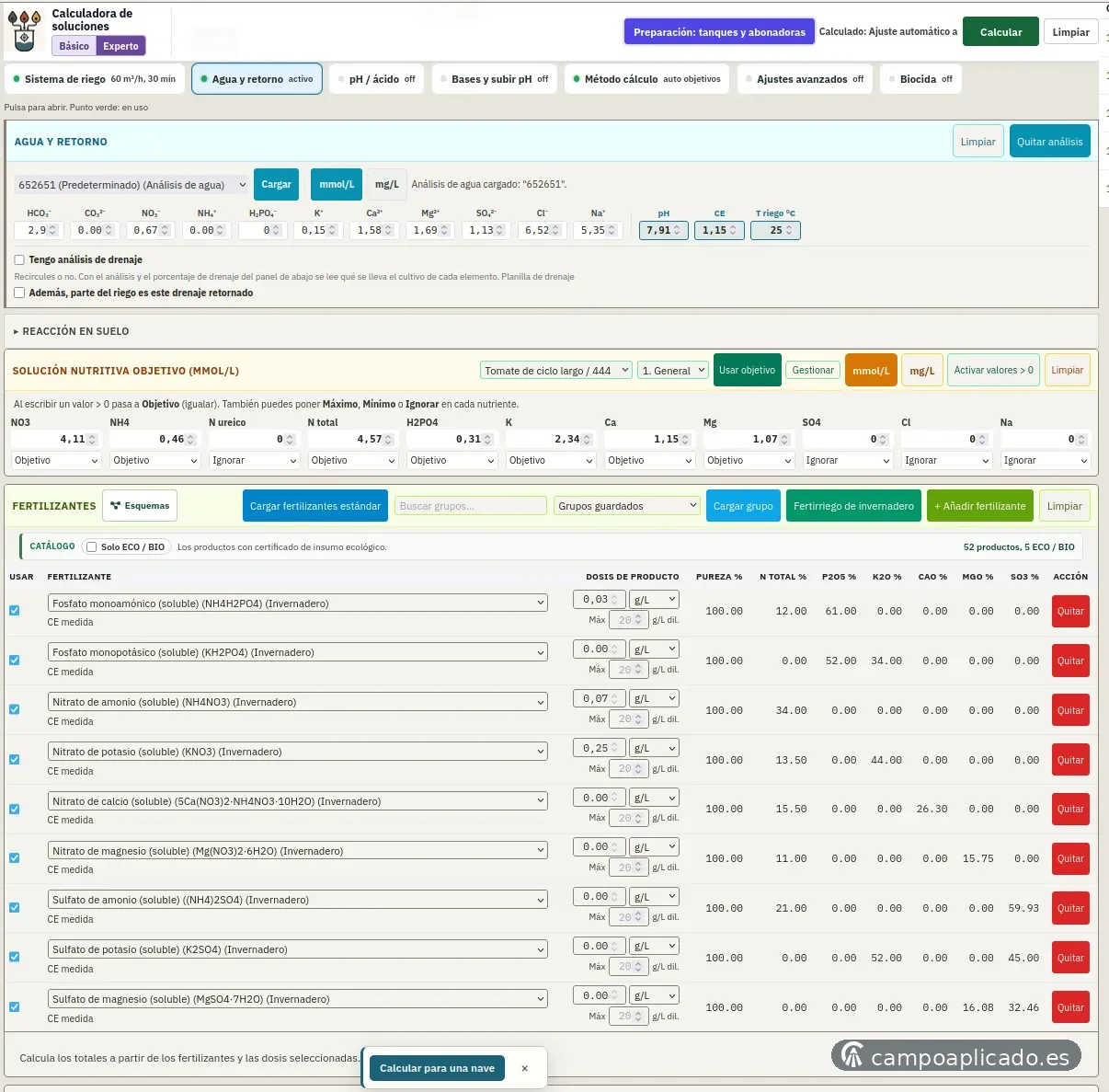
Task: Click K objetivo value field 2,34
Action: (x=550, y=439)
